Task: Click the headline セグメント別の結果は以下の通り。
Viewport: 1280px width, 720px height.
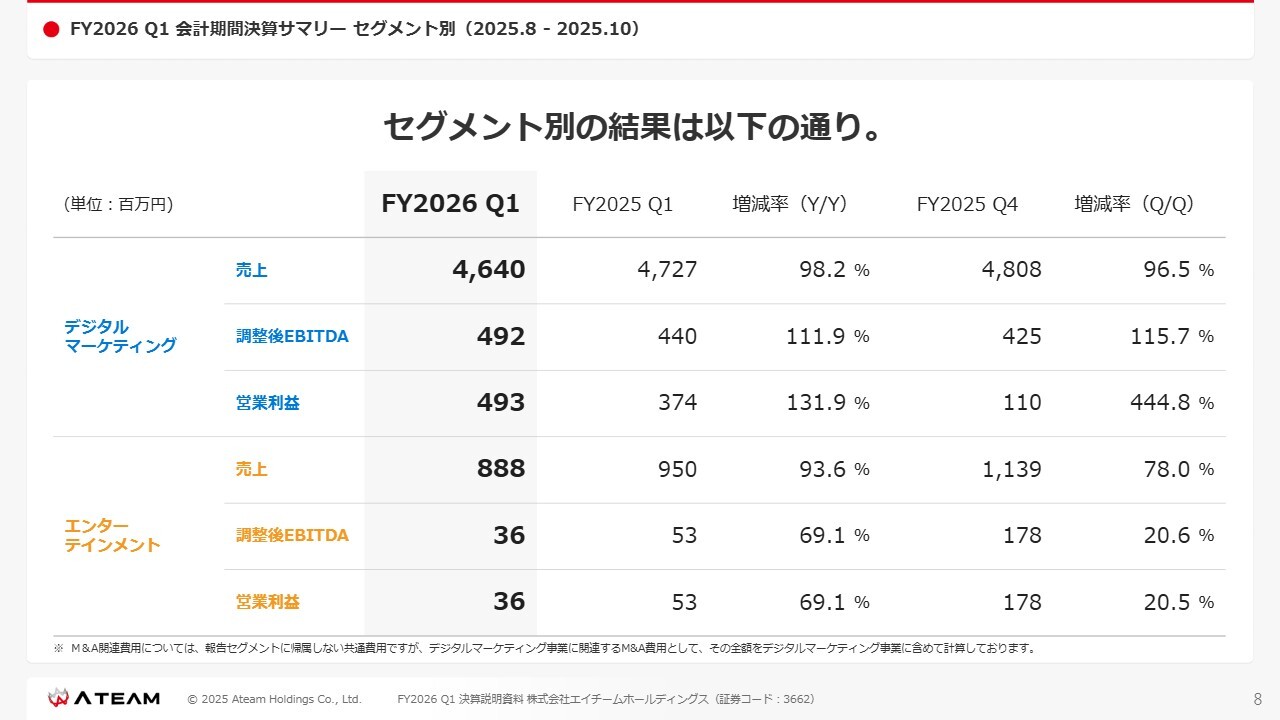Action: point(638,128)
